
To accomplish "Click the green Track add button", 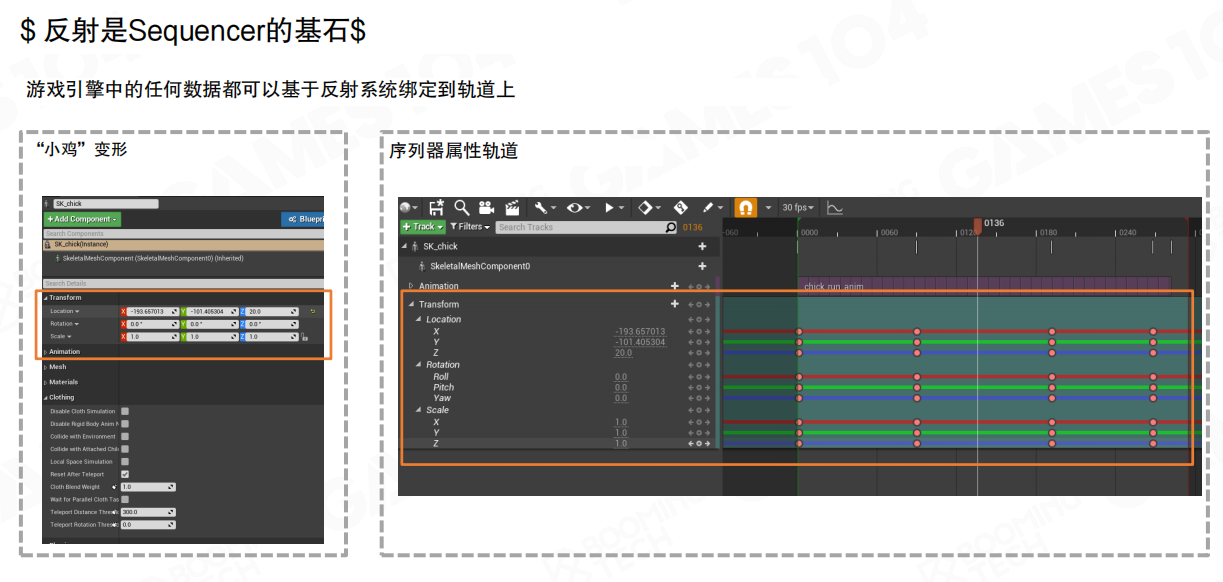I will point(422,227).
